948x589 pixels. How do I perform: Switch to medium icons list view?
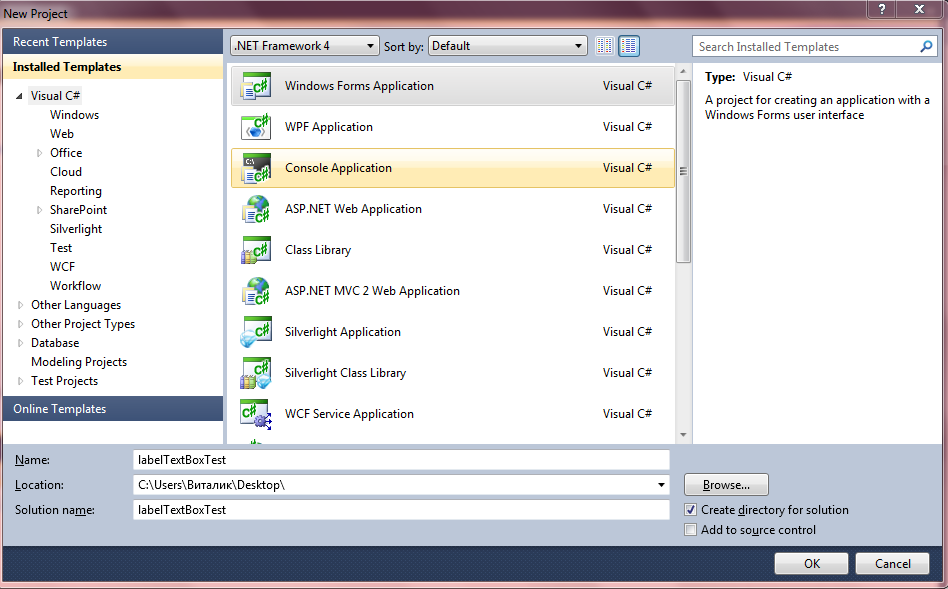pyautogui.click(x=629, y=46)
